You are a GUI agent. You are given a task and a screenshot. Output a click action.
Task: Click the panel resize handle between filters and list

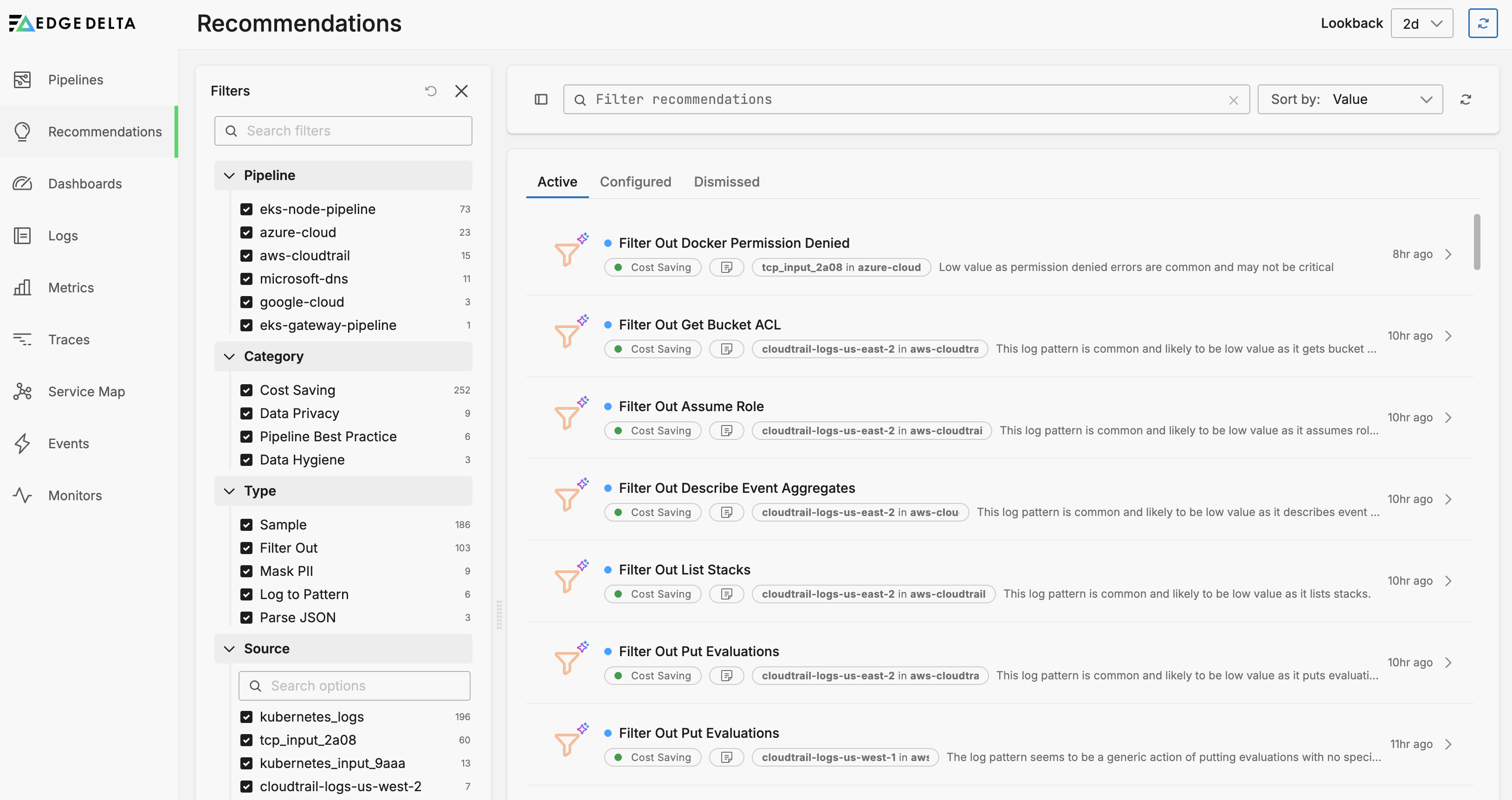[x=499, y=614]
